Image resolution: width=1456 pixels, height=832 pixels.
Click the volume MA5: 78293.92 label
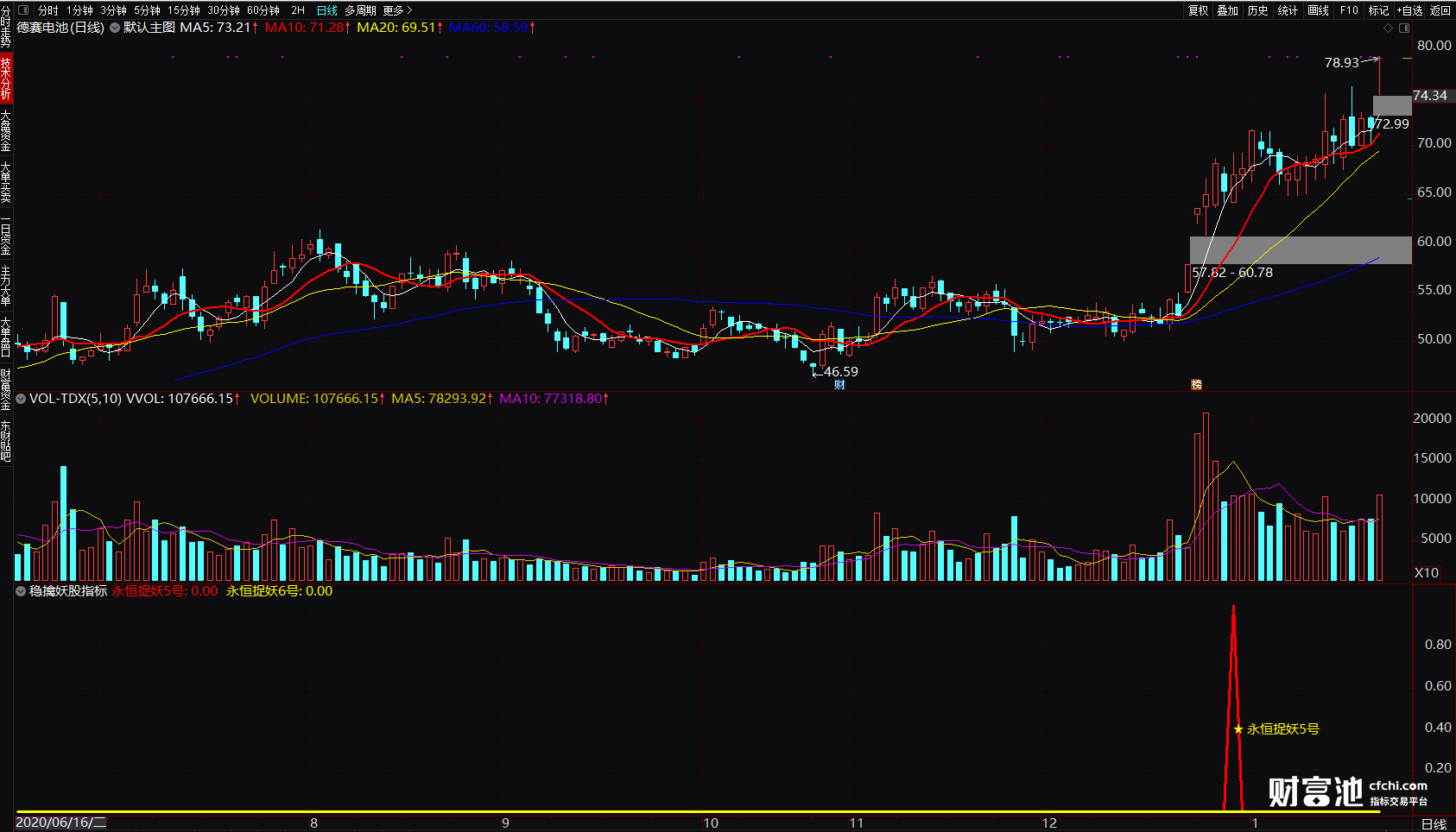(x=442, y=399)
